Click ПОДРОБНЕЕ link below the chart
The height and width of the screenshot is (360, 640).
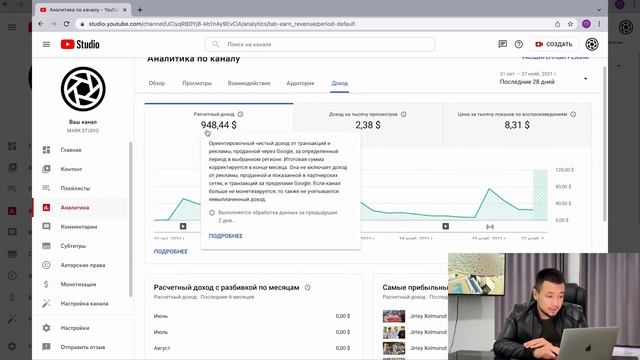pos(171,251)
